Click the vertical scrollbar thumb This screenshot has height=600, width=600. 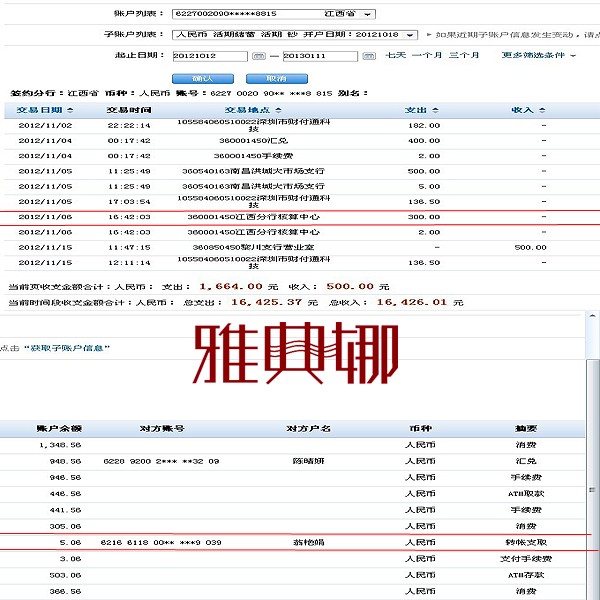[x=592, y=478]
